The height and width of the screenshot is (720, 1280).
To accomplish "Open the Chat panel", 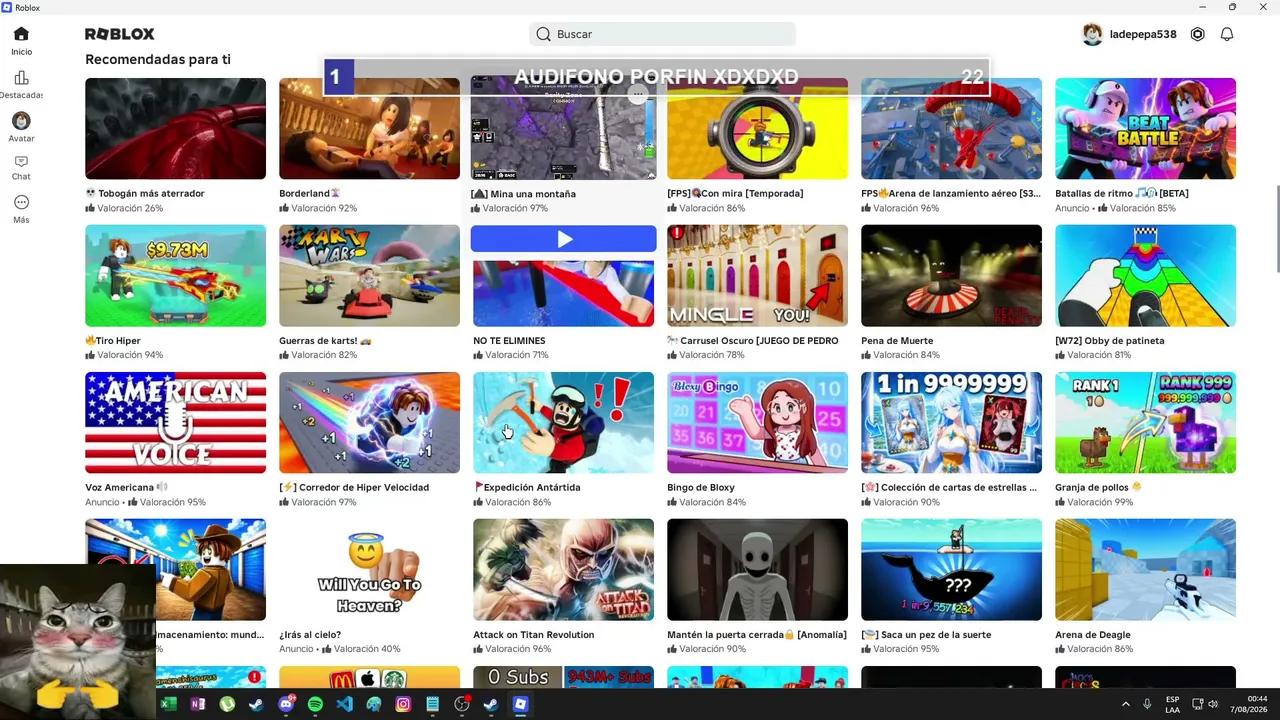I will pos(21,167).
